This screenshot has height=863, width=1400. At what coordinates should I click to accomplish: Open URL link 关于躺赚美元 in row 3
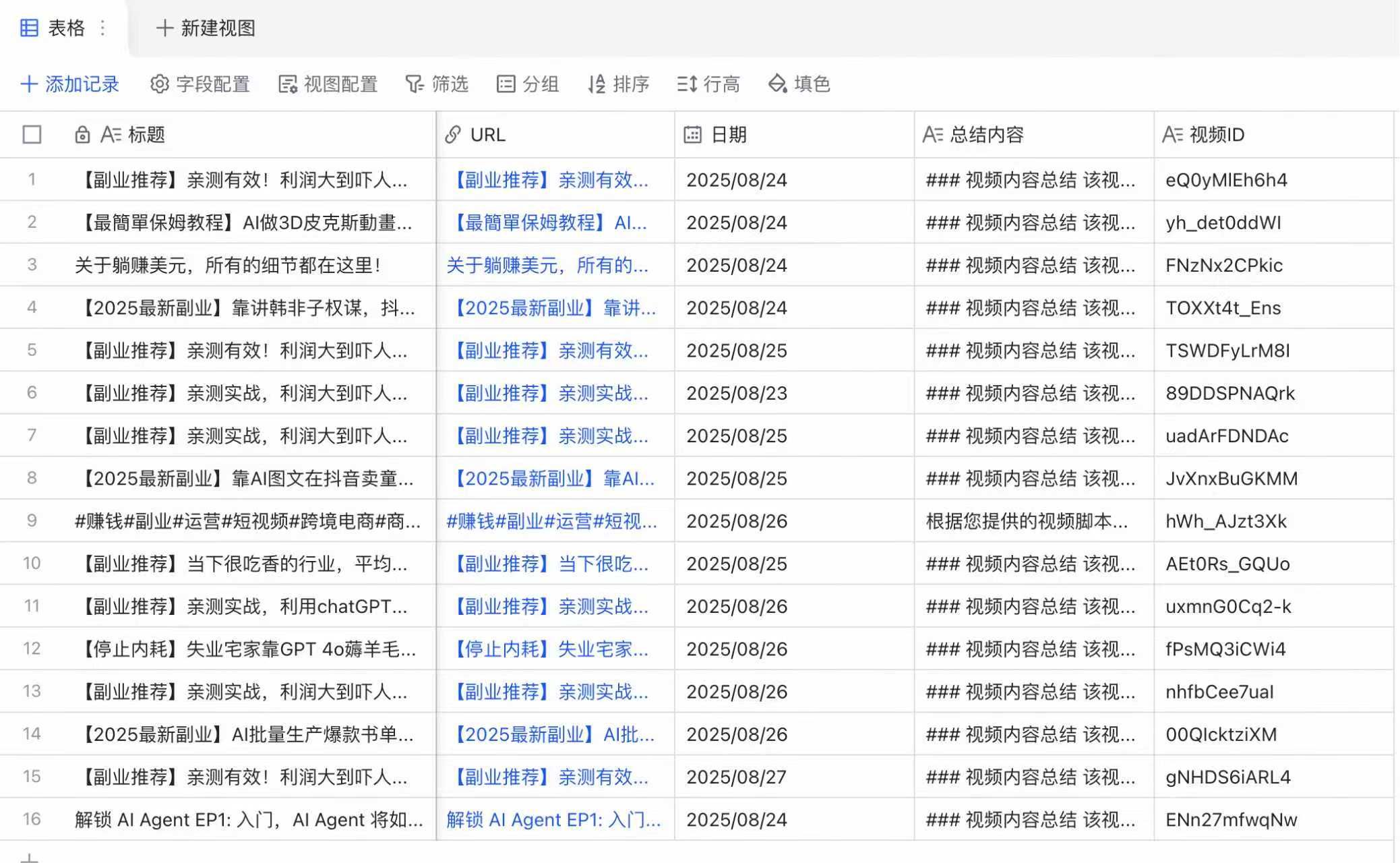(547, 265)
